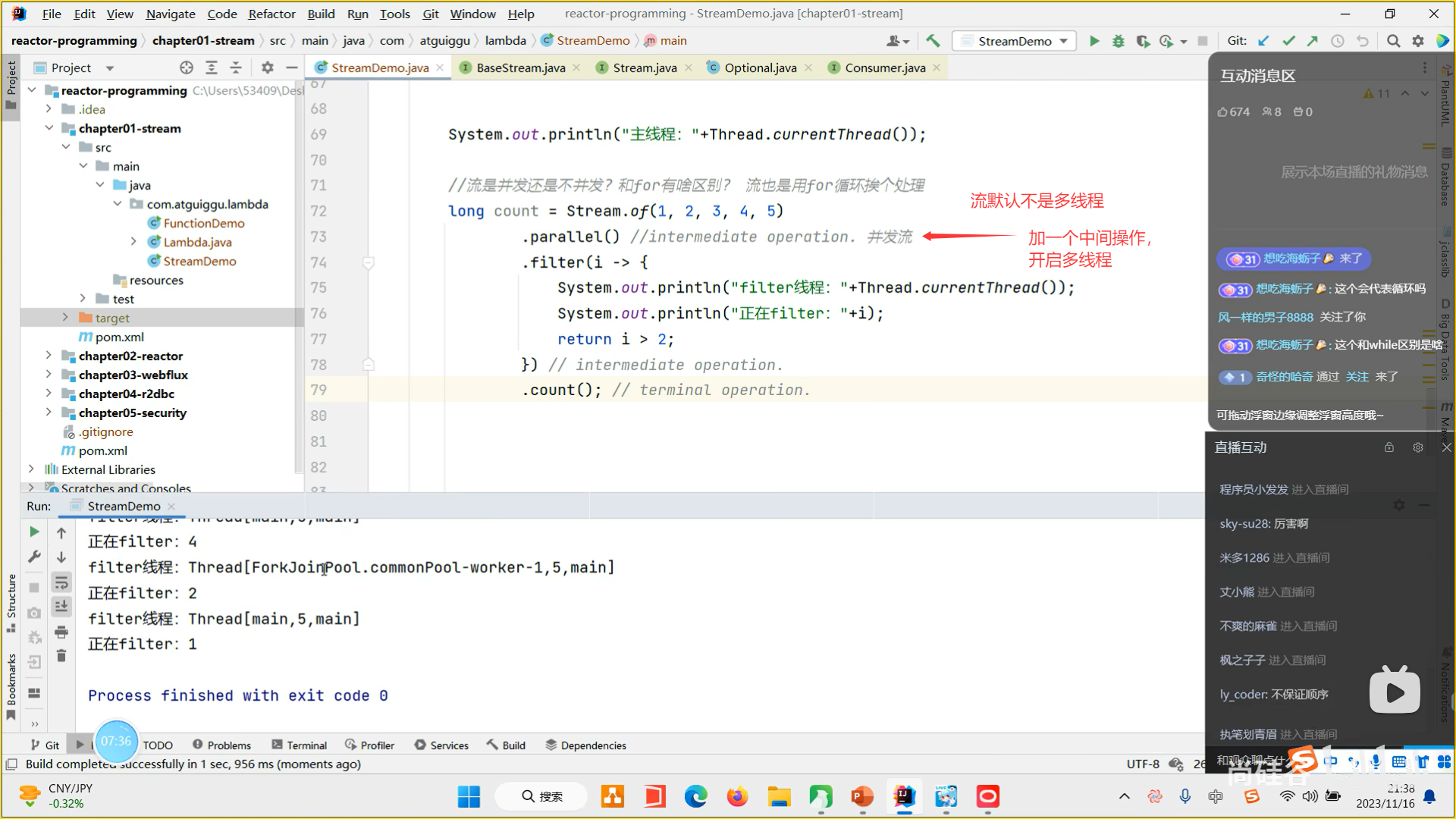Click the video play button overlay

pyautogui.click(x=1394, y=692)
